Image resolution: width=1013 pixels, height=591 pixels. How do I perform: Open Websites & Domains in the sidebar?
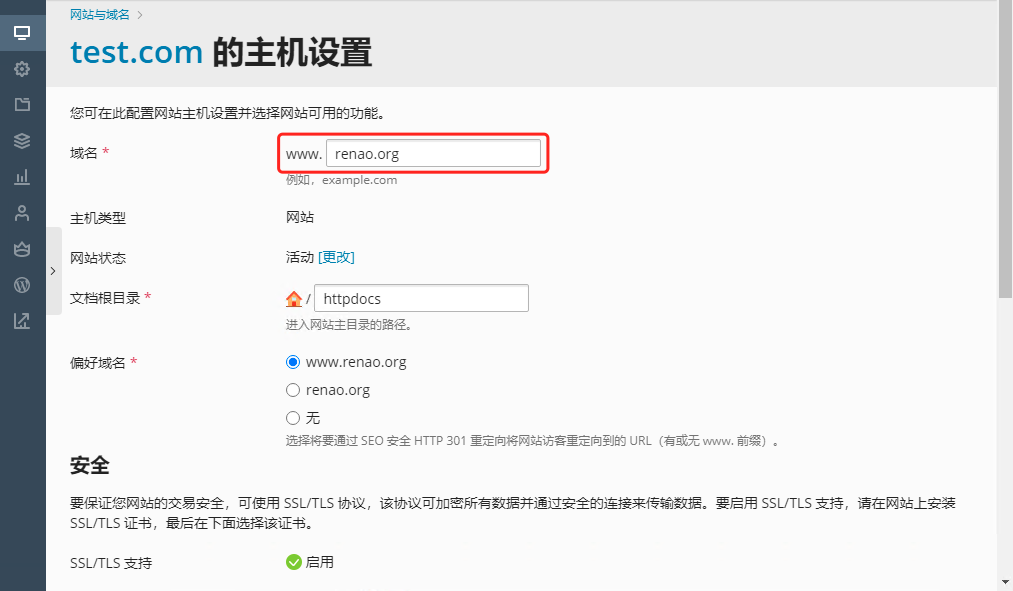point(22,32)
